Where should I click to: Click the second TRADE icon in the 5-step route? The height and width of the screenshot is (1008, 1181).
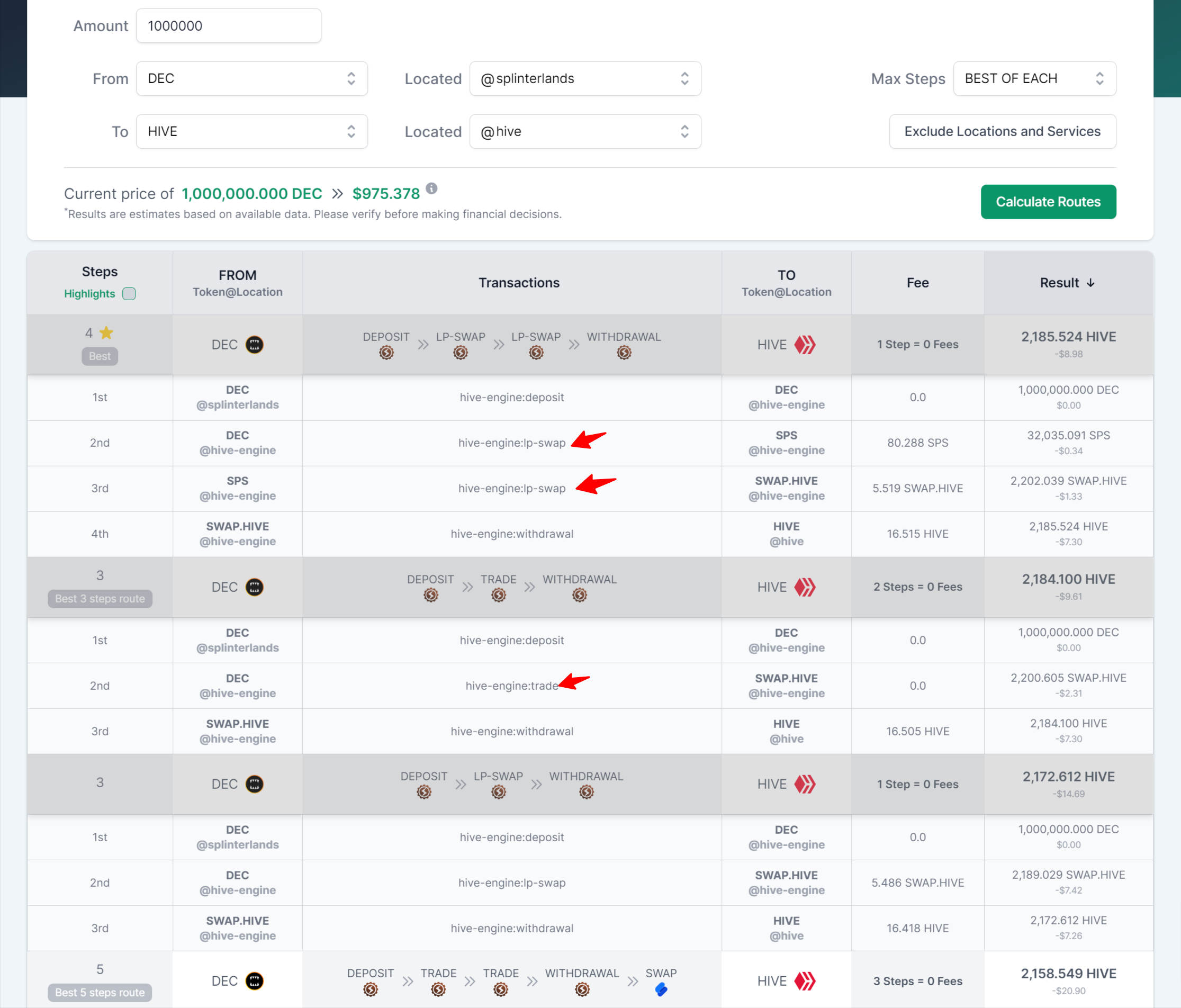point(501,989)
